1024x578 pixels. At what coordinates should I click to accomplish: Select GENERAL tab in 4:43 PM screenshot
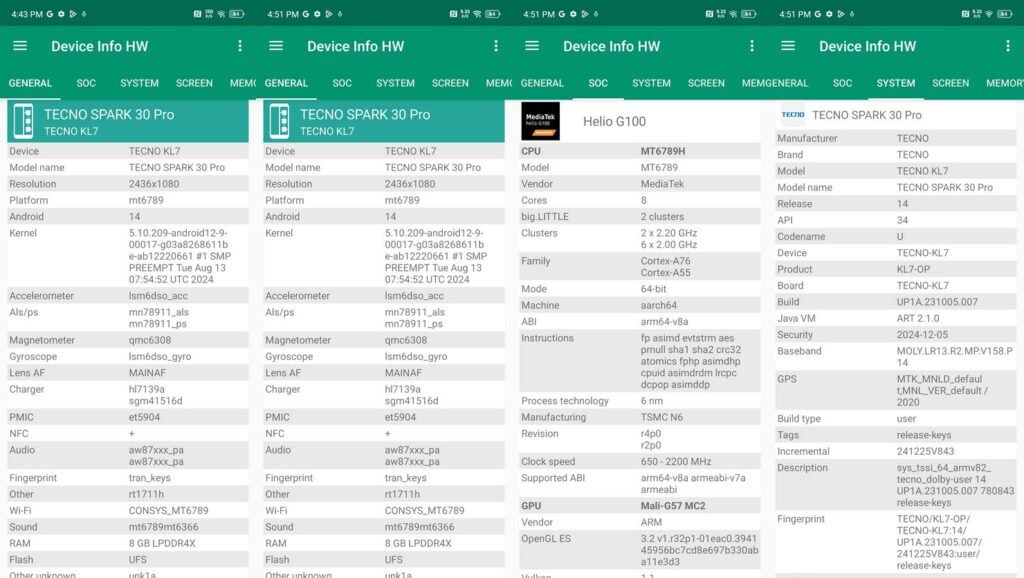pyautogui.click(x=30, y=83)
